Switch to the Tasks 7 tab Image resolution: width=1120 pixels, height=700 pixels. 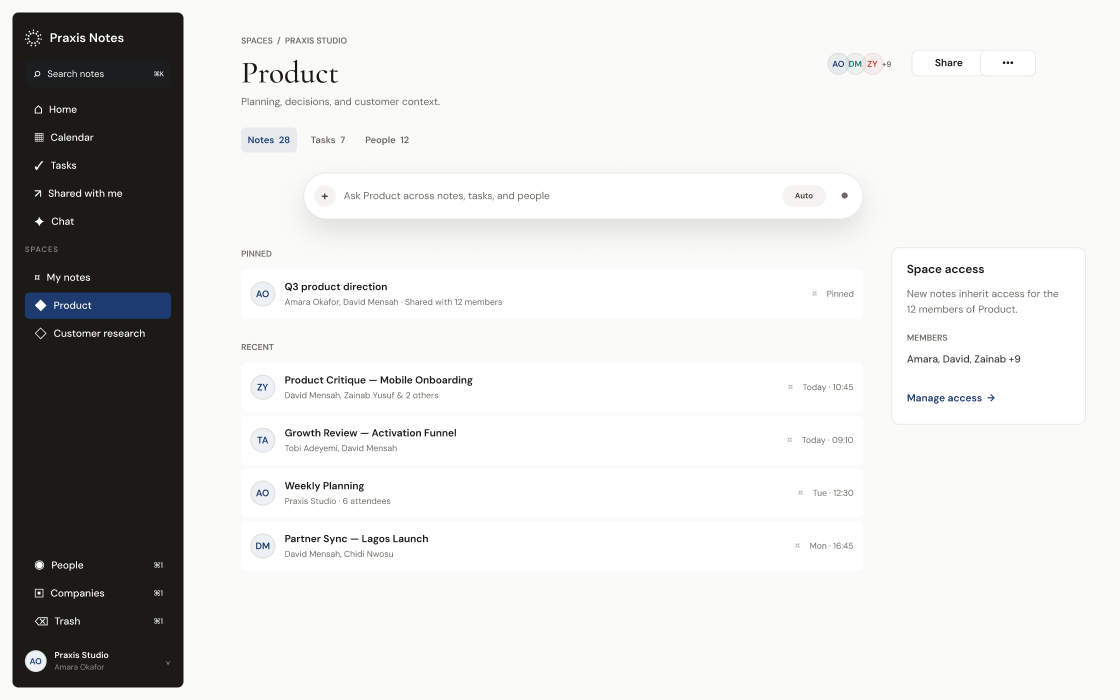tap(328, 140)
